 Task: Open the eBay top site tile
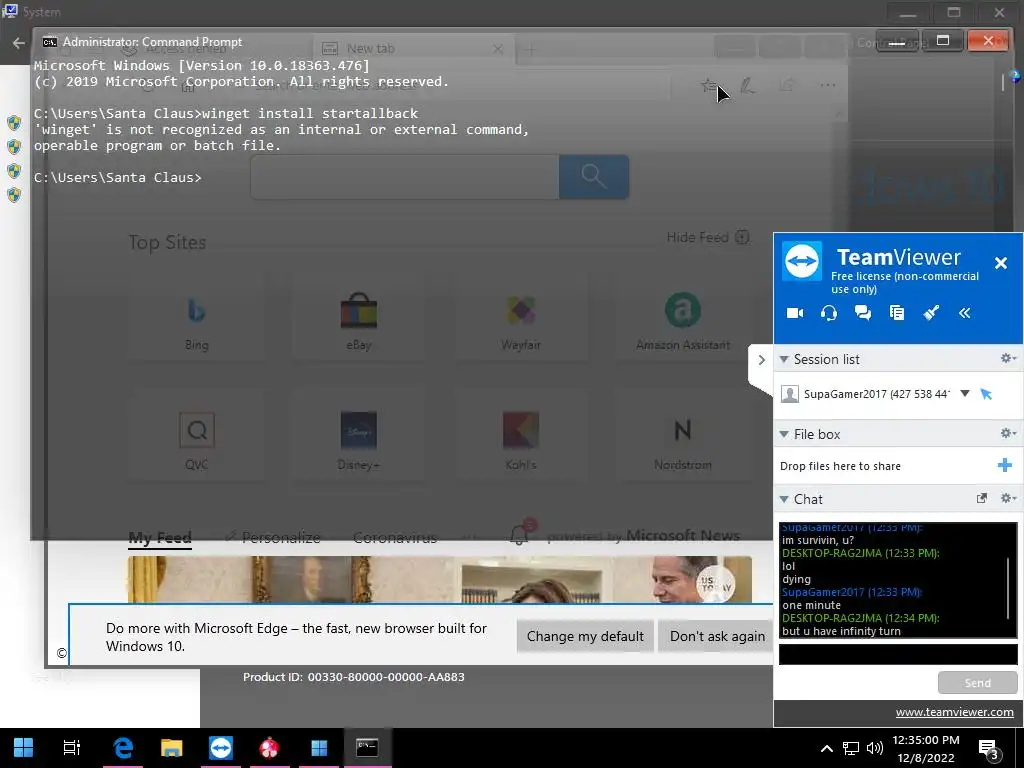[359, 321]
